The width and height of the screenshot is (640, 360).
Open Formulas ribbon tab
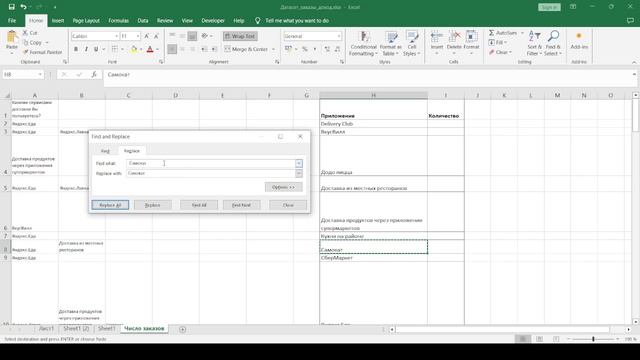(118, 20)
